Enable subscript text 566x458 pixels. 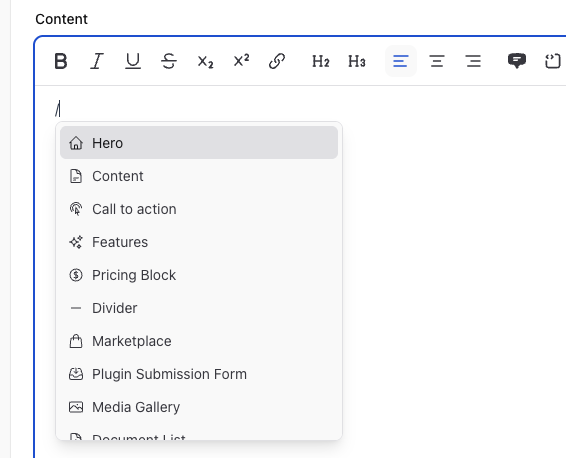tap(205, 61)
